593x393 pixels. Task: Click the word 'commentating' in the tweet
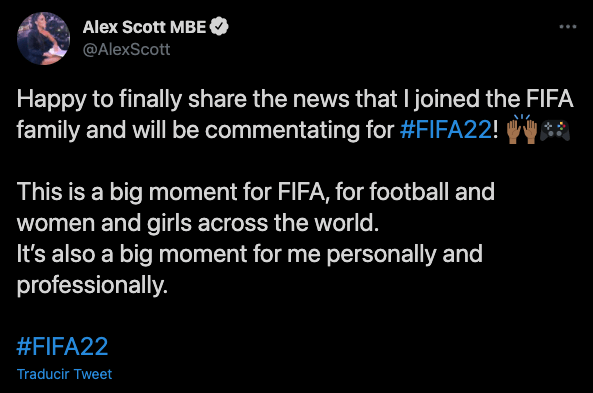[x=282, y=130]
